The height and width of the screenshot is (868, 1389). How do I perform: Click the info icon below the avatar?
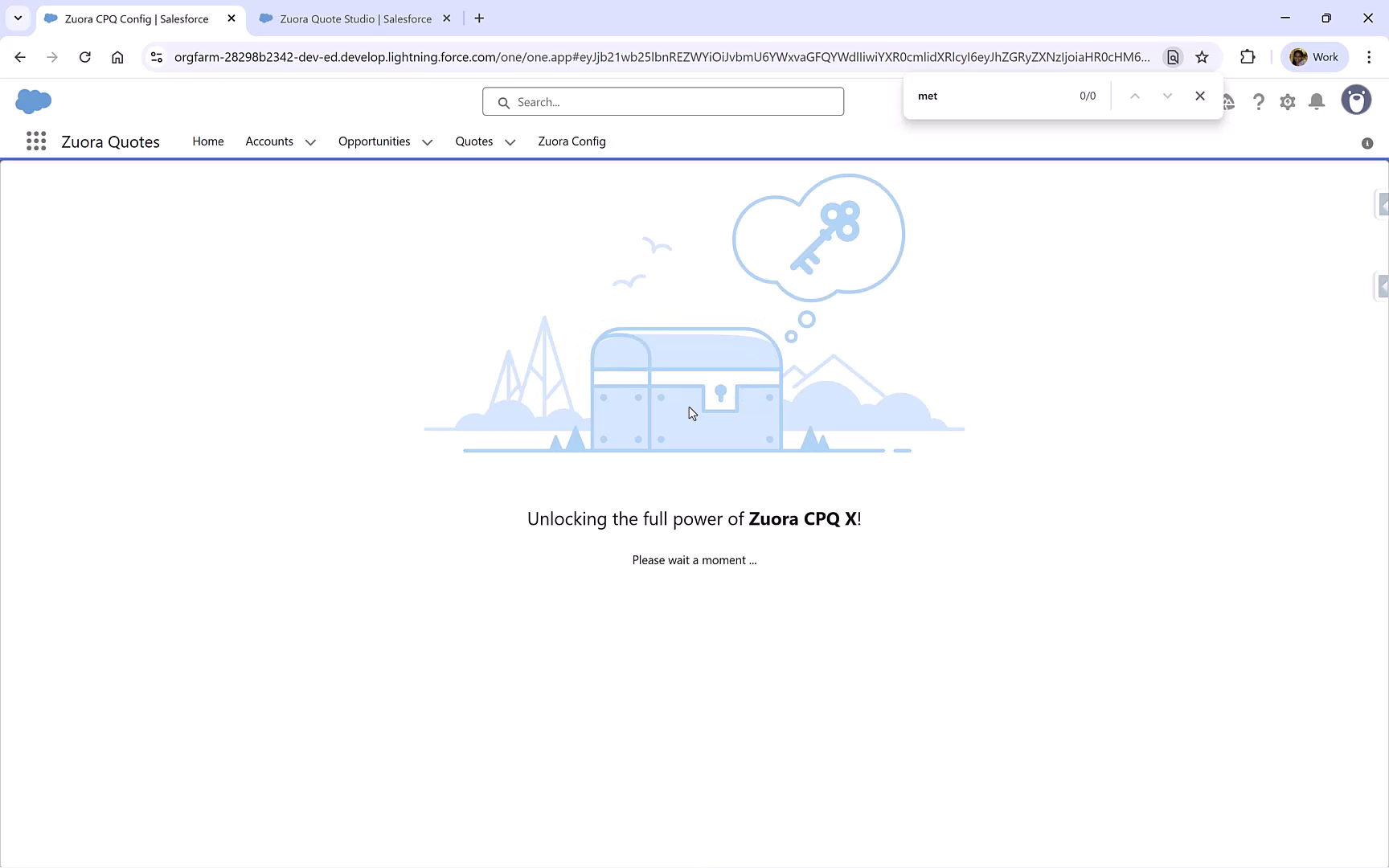click(x=1366, y=143)
